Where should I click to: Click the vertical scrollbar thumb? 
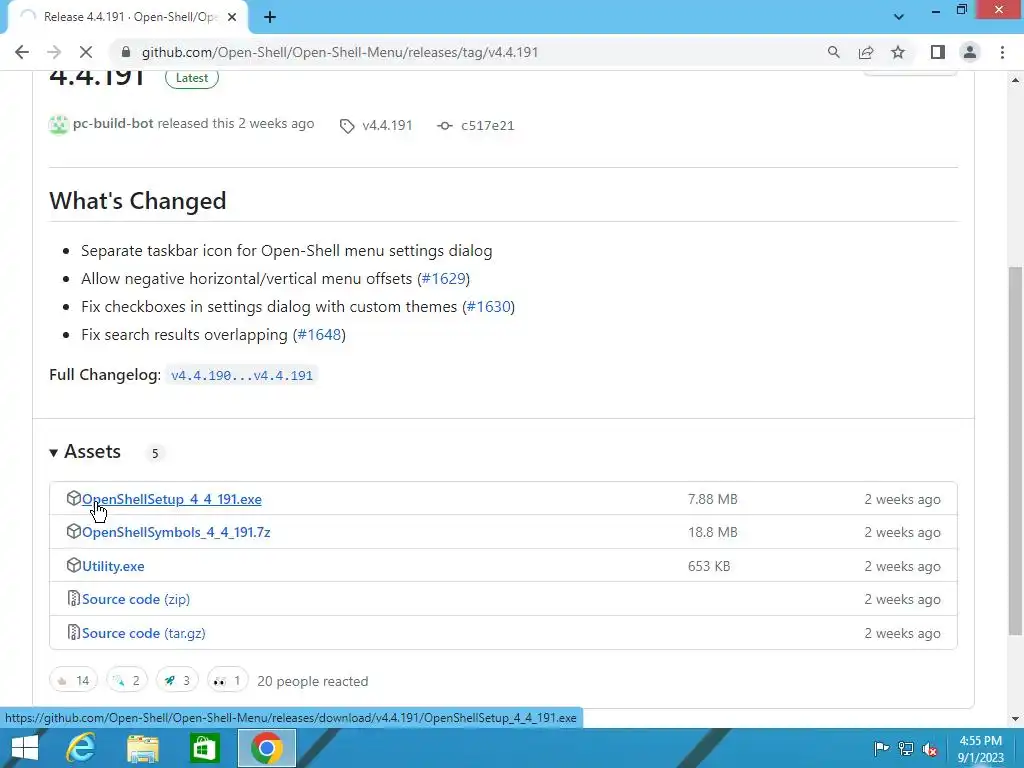click(1016, 451)
